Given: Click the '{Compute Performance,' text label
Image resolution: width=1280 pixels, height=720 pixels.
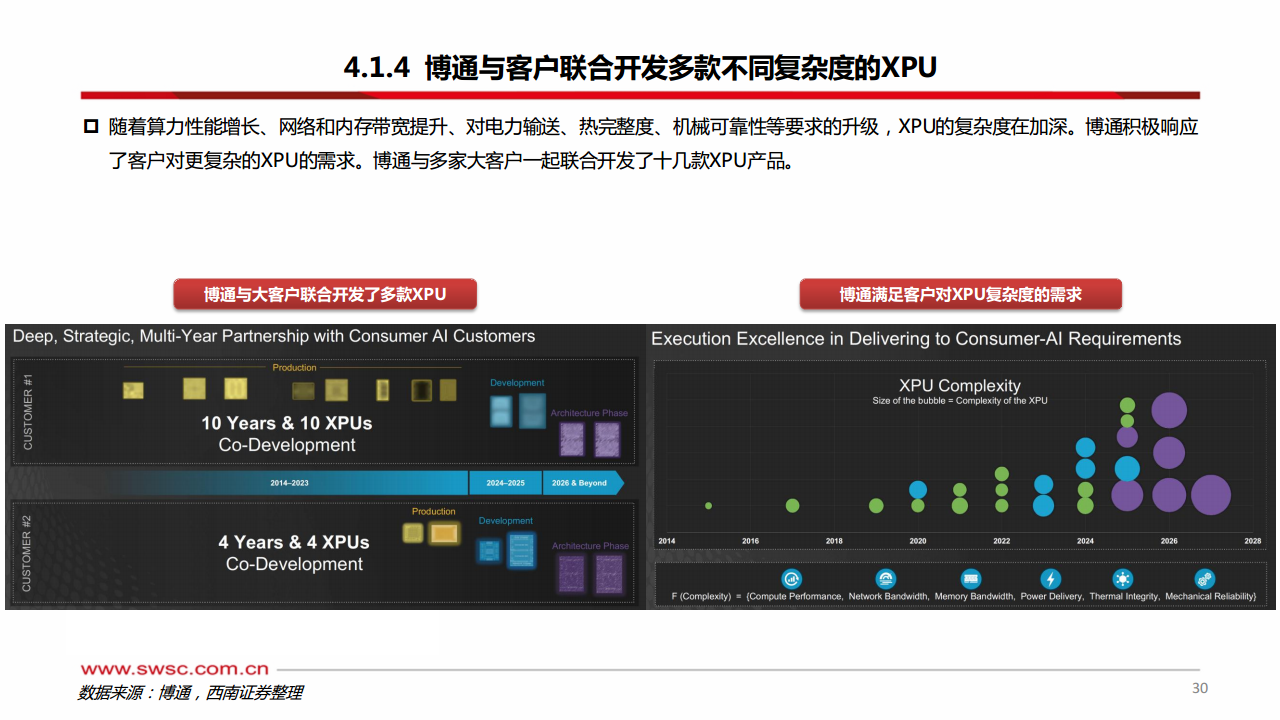Looking at the screenshot, I should 795,596.
